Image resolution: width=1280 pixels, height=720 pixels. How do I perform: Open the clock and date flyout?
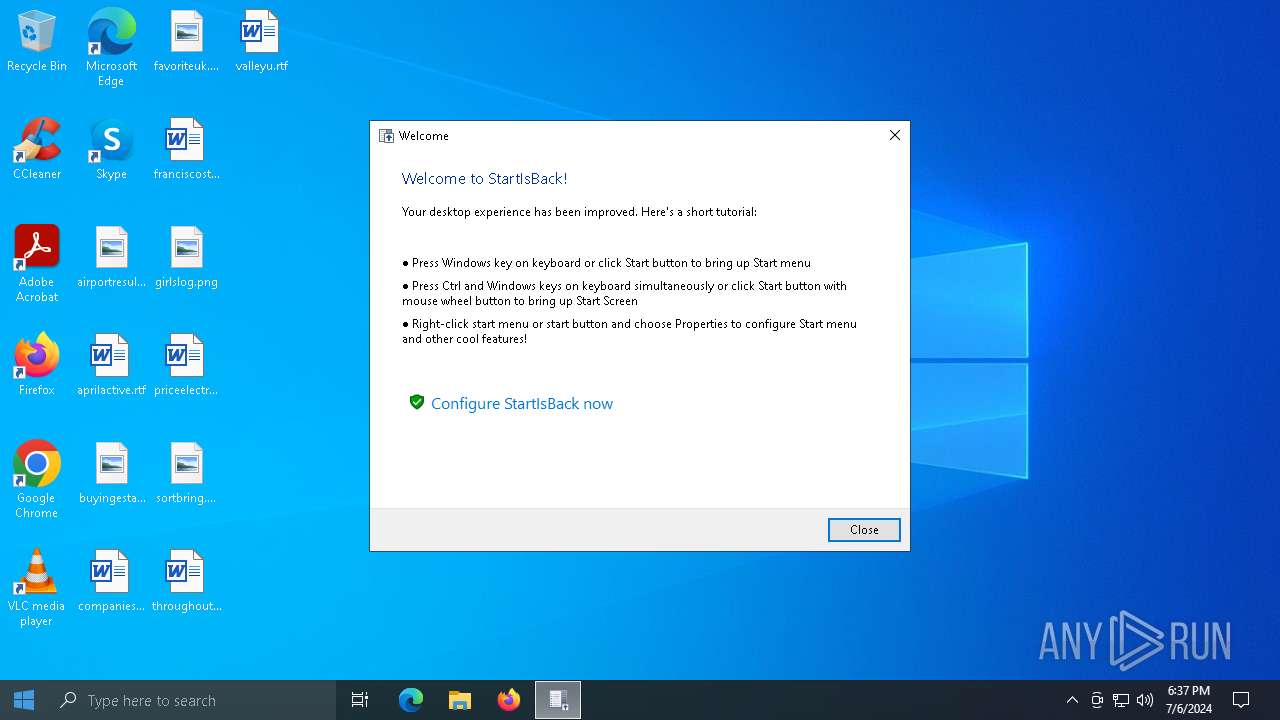1189,700
